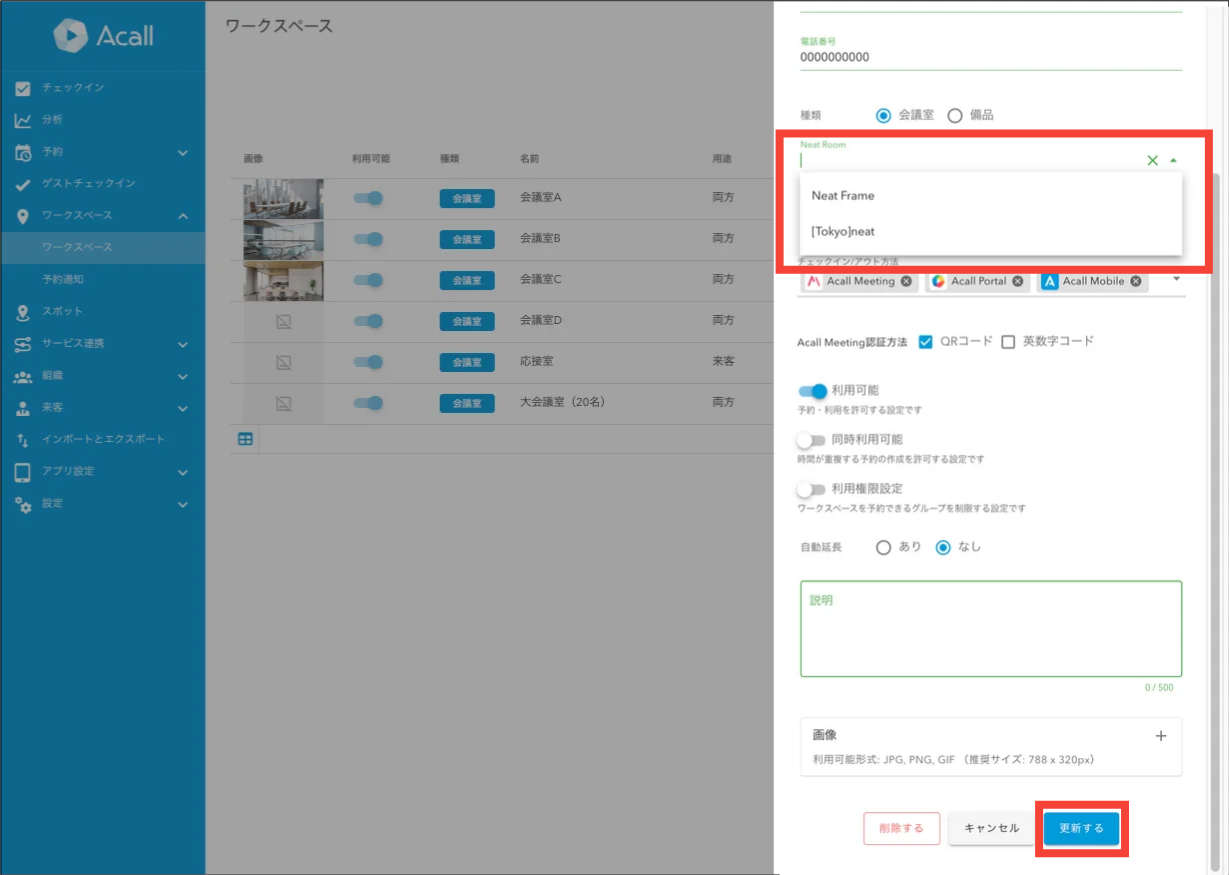
Task: Click the Acall Mobile app icon
Action: pyautogui.click(x=1050, y=282)
